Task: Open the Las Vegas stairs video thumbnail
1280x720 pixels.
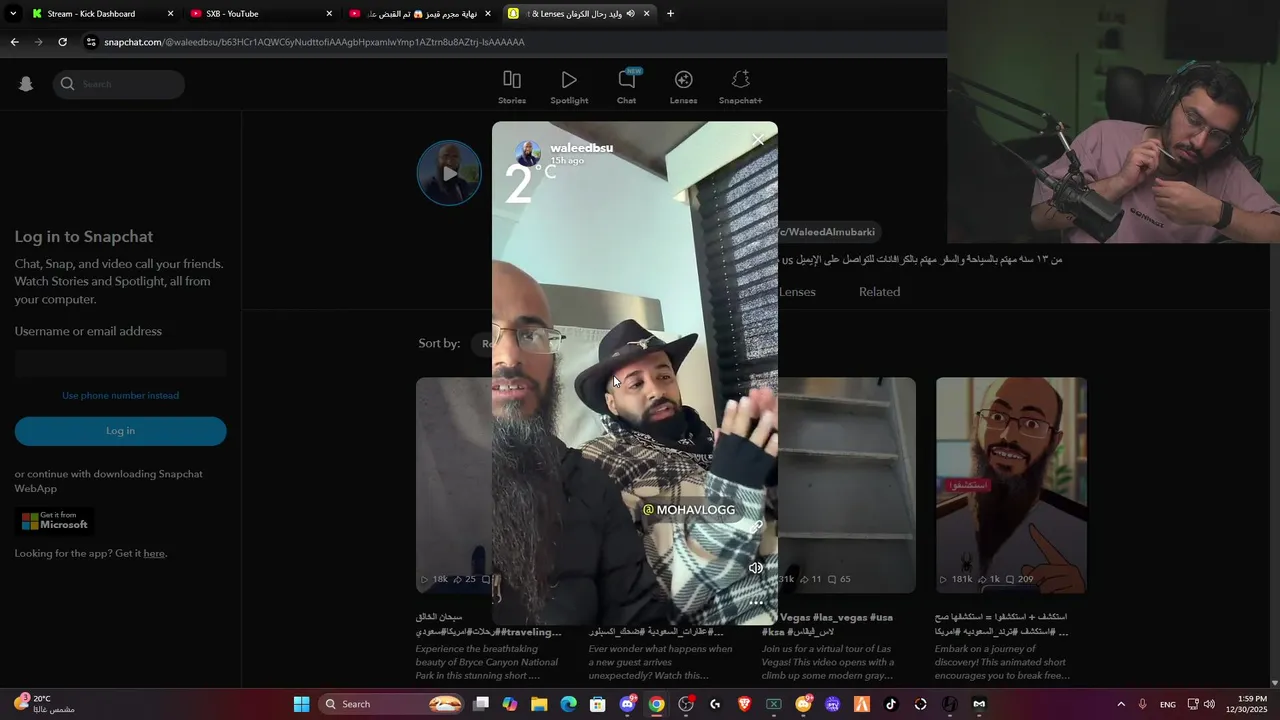Action: (846, 485)
